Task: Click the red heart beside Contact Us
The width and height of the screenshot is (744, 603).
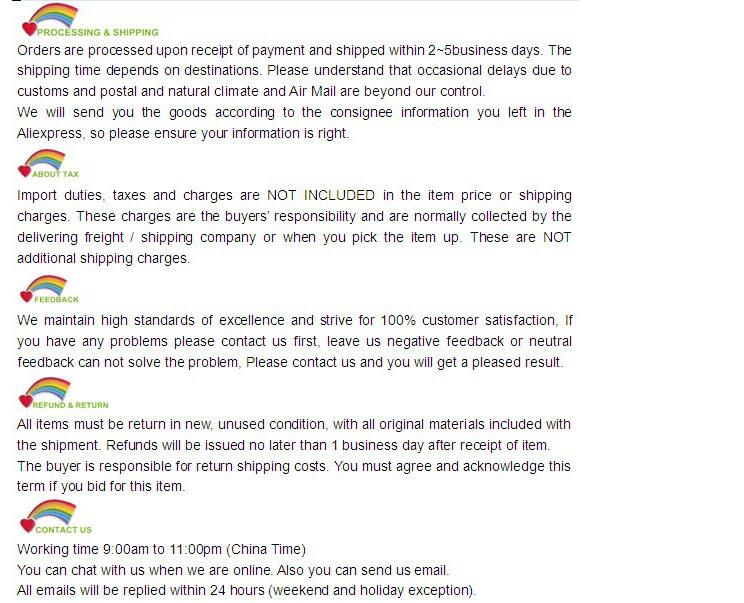Action: coord(28,526)
